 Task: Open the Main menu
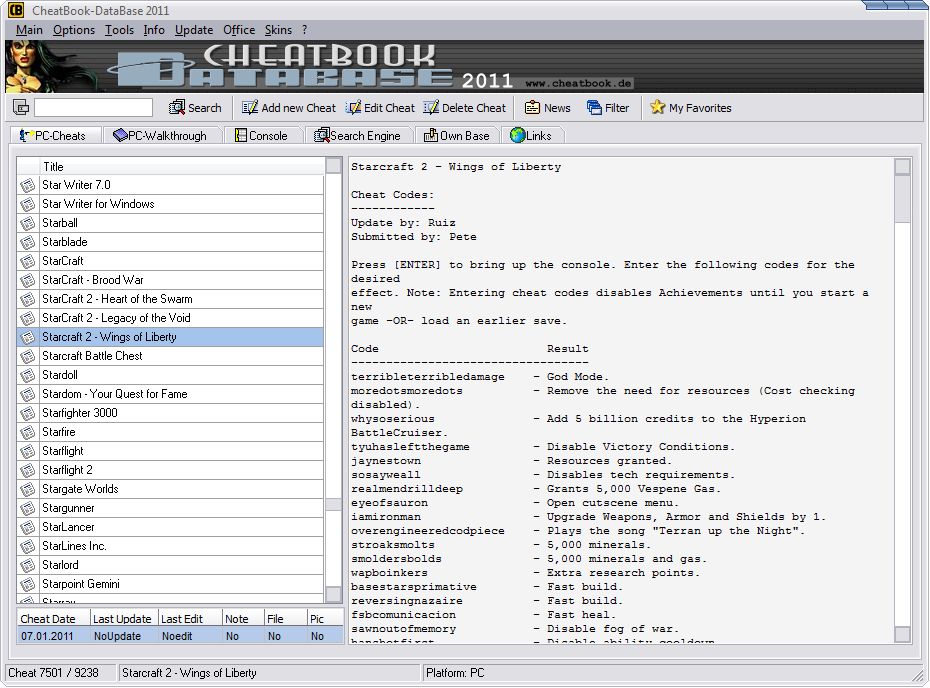(29, 30)
